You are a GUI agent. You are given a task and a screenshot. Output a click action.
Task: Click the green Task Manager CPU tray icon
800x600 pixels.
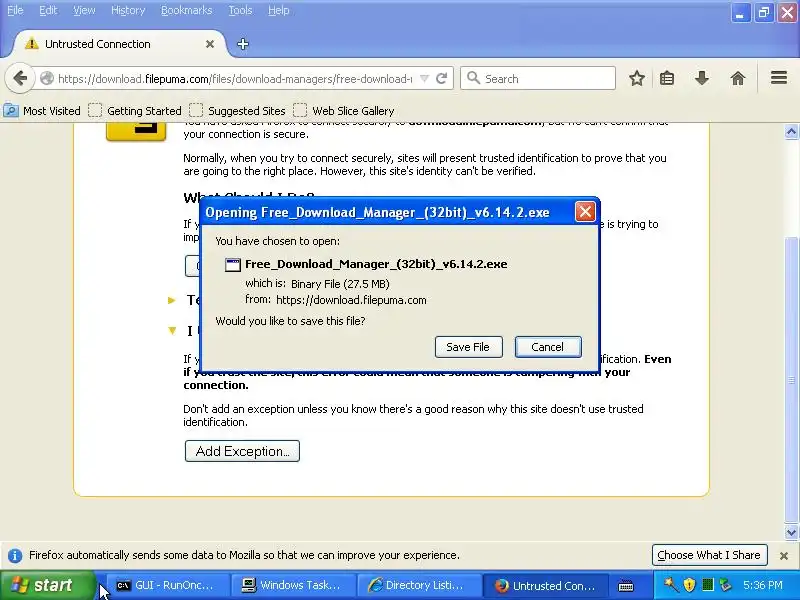[x=707, y=585]
